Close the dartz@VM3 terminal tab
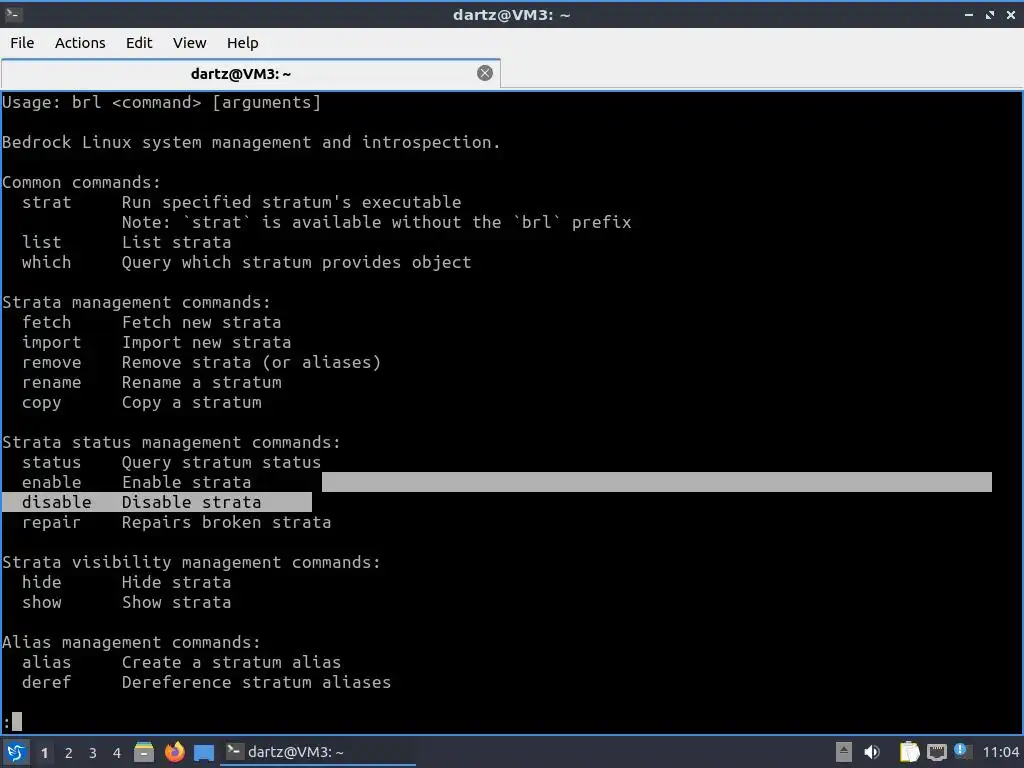Image resolution: width=1024 pixels, height=768 pixels. click(485, 73)
